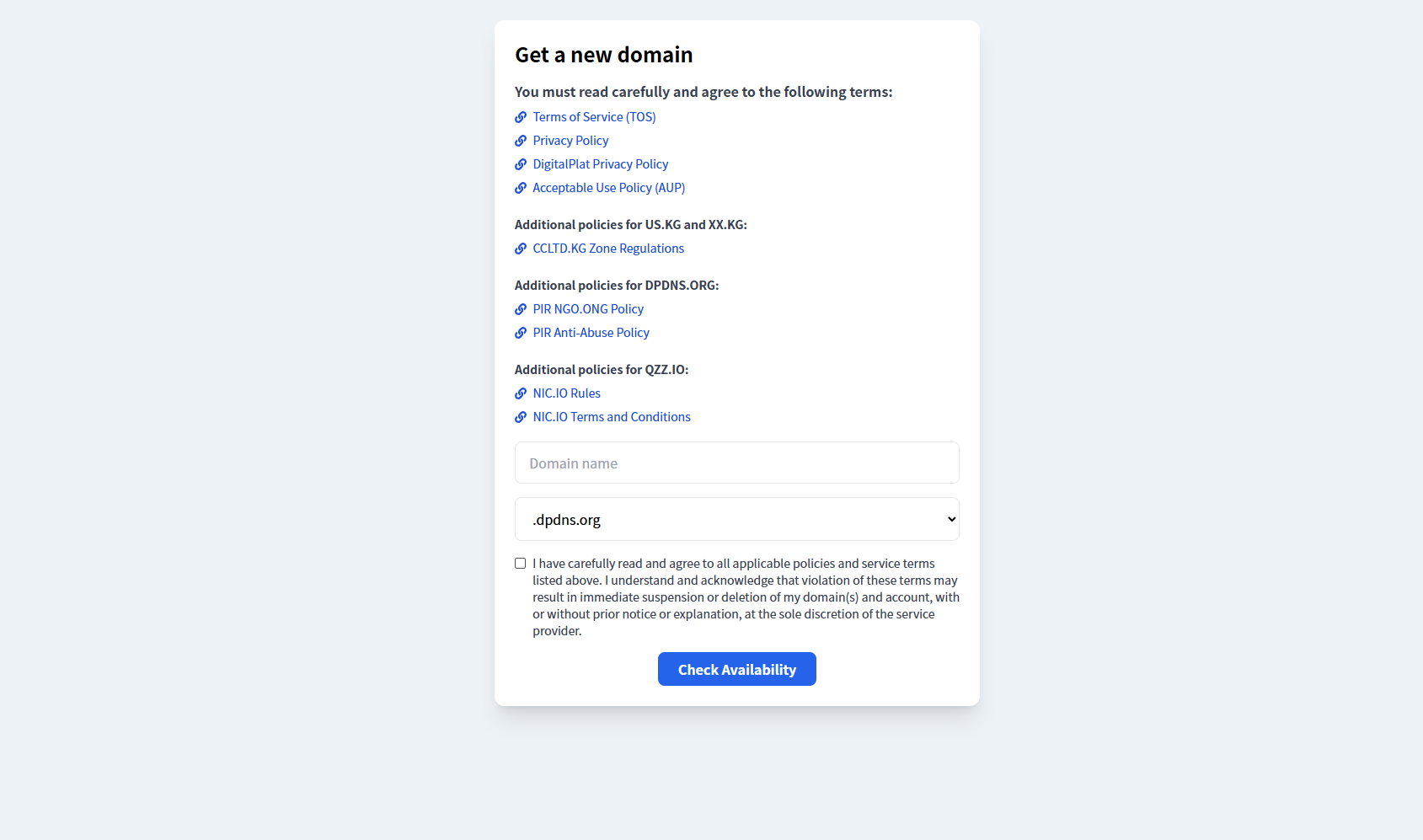Open NIC.IO Terms and Conditions link
The height and width of the screenshot is (840, 1423).
[611, 417]
